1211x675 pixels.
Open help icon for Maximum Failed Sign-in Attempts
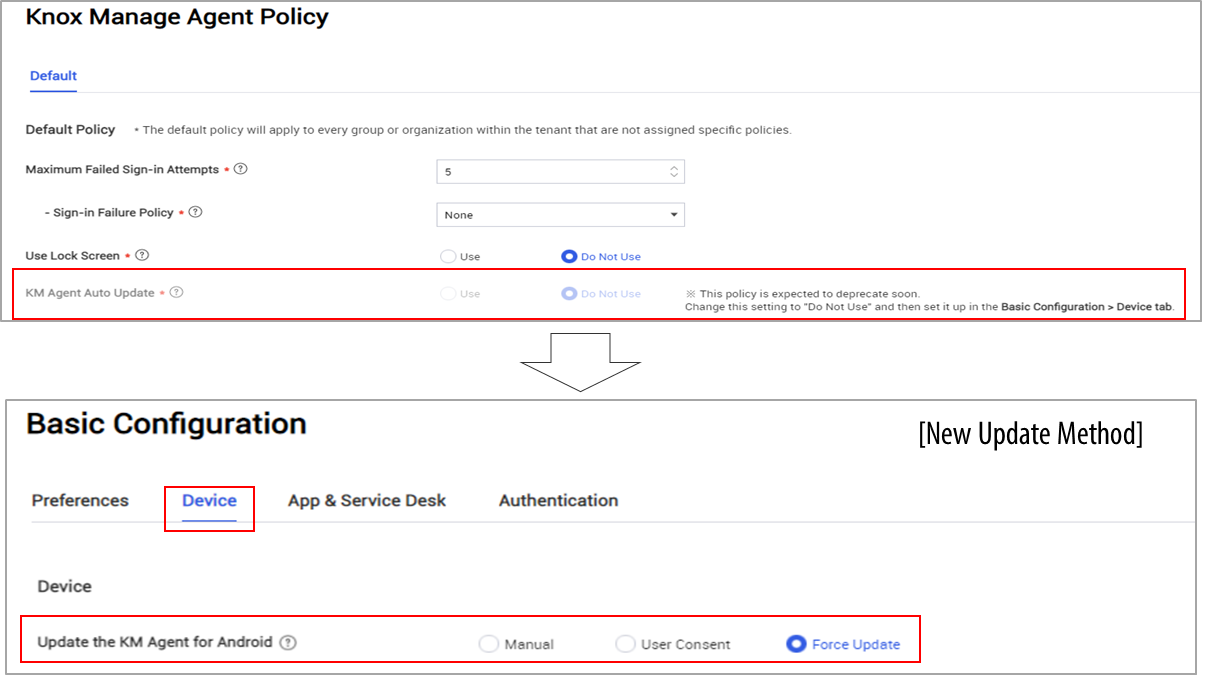240,169
